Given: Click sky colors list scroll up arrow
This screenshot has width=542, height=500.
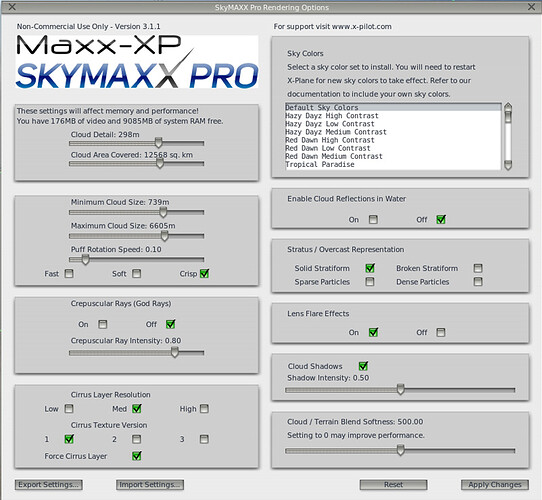Looking at the screenshot, I should pyautogui.click(x=508, y=106).
